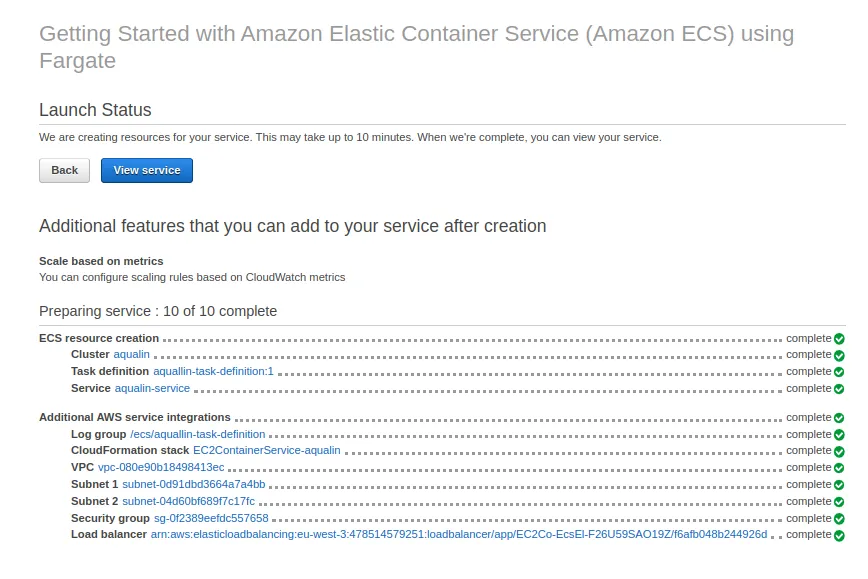Open CloudFormation stack EC2ContainerService-aqualin
This screenshot has width=868, height=579.
(266, 451)
